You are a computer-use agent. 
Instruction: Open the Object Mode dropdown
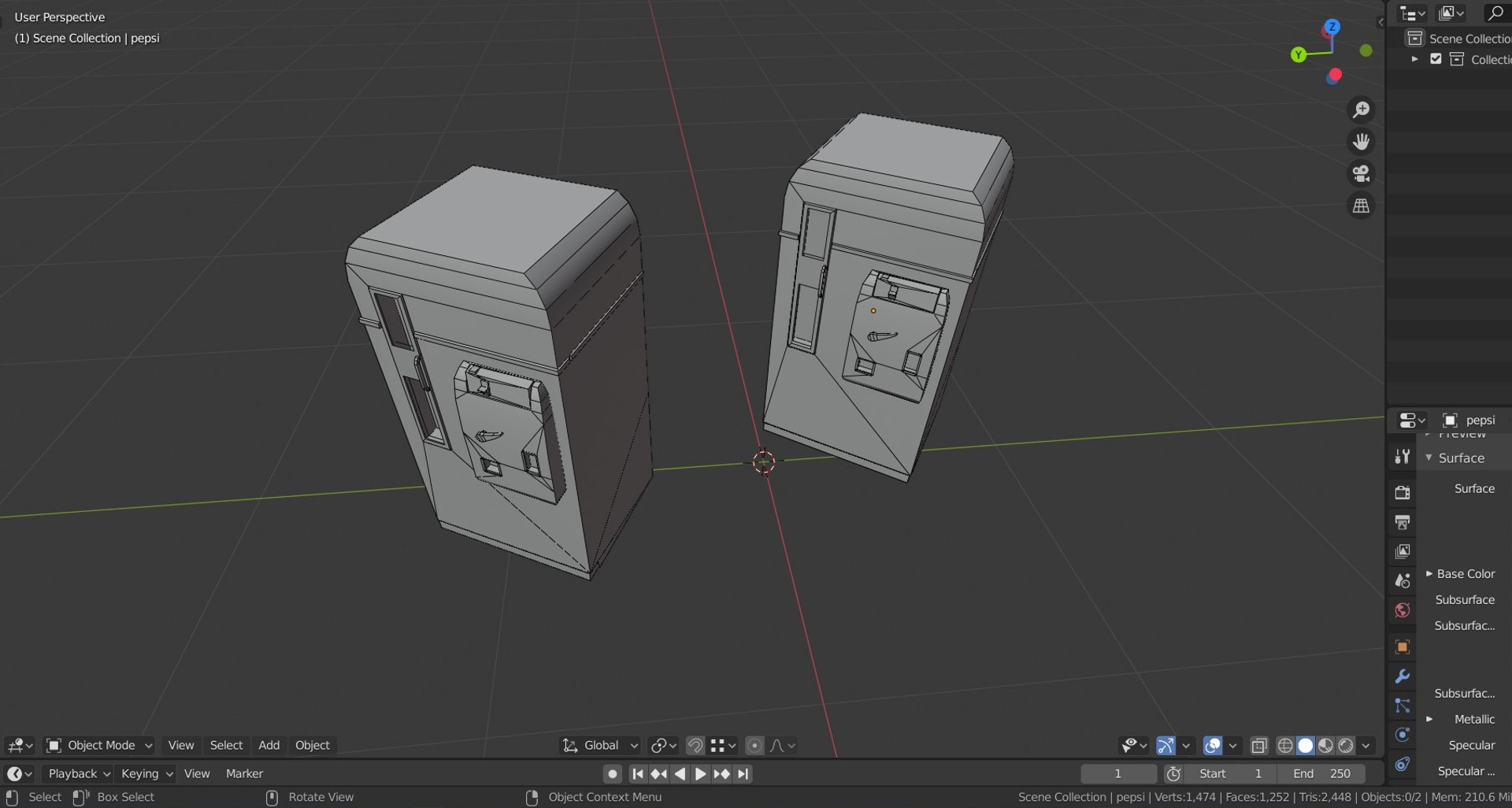tap(99, 745)
